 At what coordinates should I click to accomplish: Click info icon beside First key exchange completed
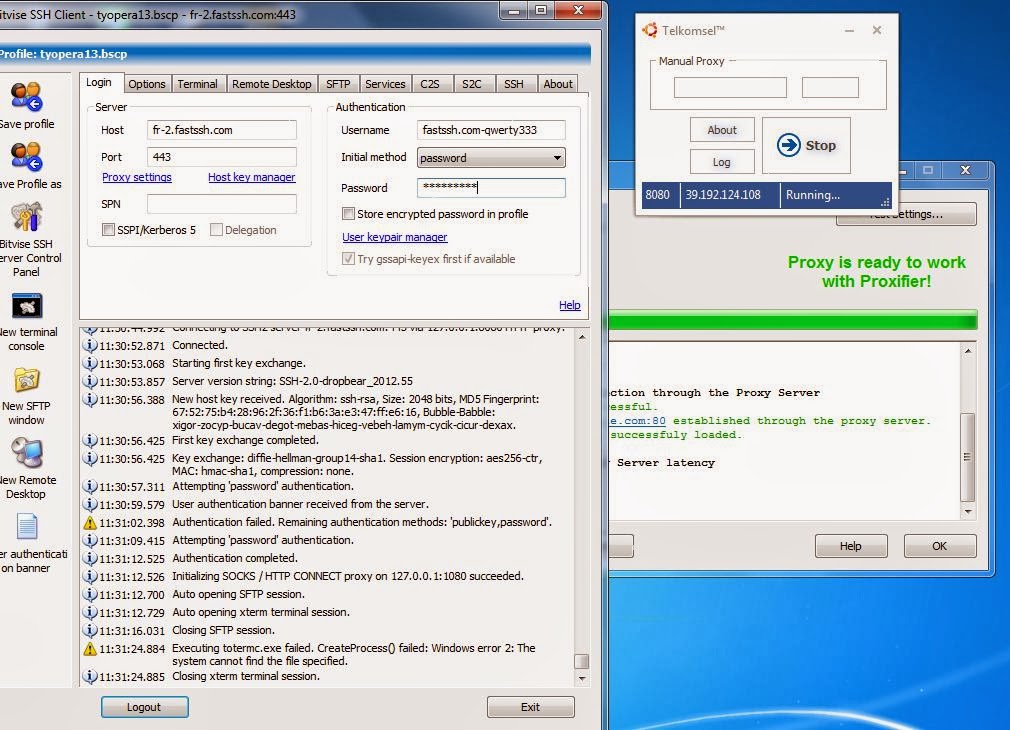click(90, 441)
